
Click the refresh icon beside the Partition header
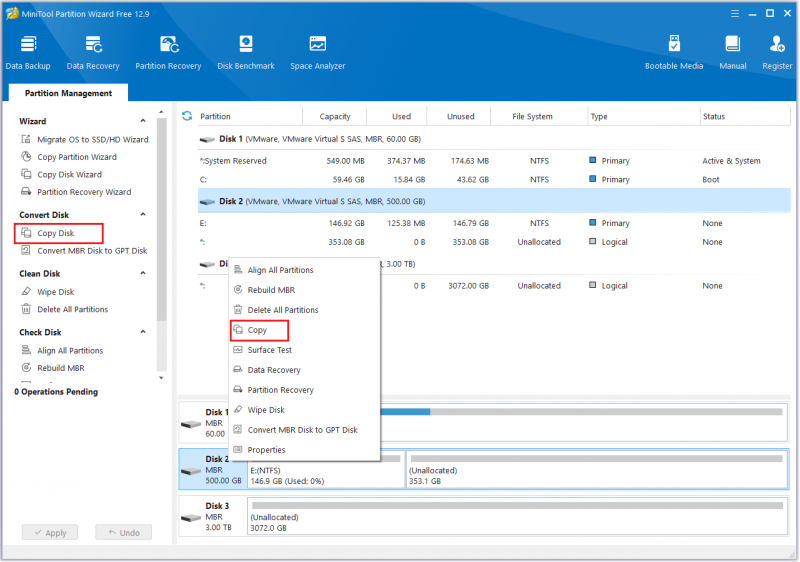coord(187,116)
